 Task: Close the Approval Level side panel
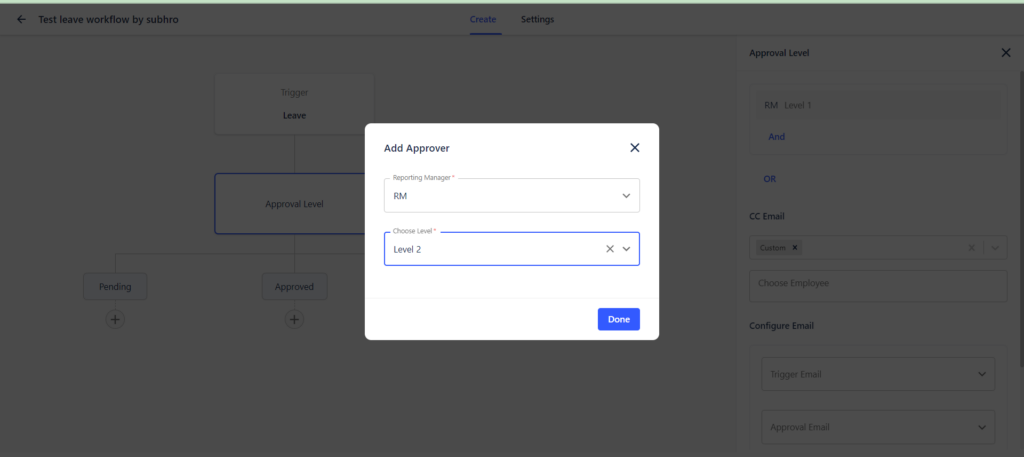(x=1006, y=53)
